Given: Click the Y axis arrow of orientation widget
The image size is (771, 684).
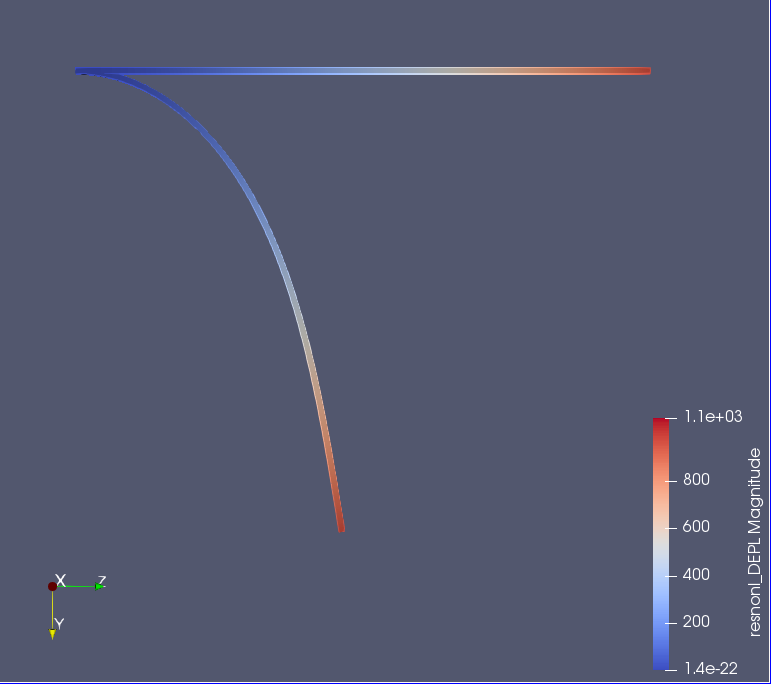Looking at the screenshot, I should tap(53, 634).
